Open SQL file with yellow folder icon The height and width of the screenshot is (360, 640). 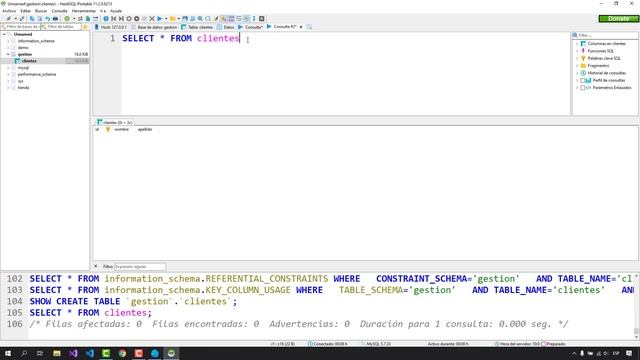(x=173, y=19)
